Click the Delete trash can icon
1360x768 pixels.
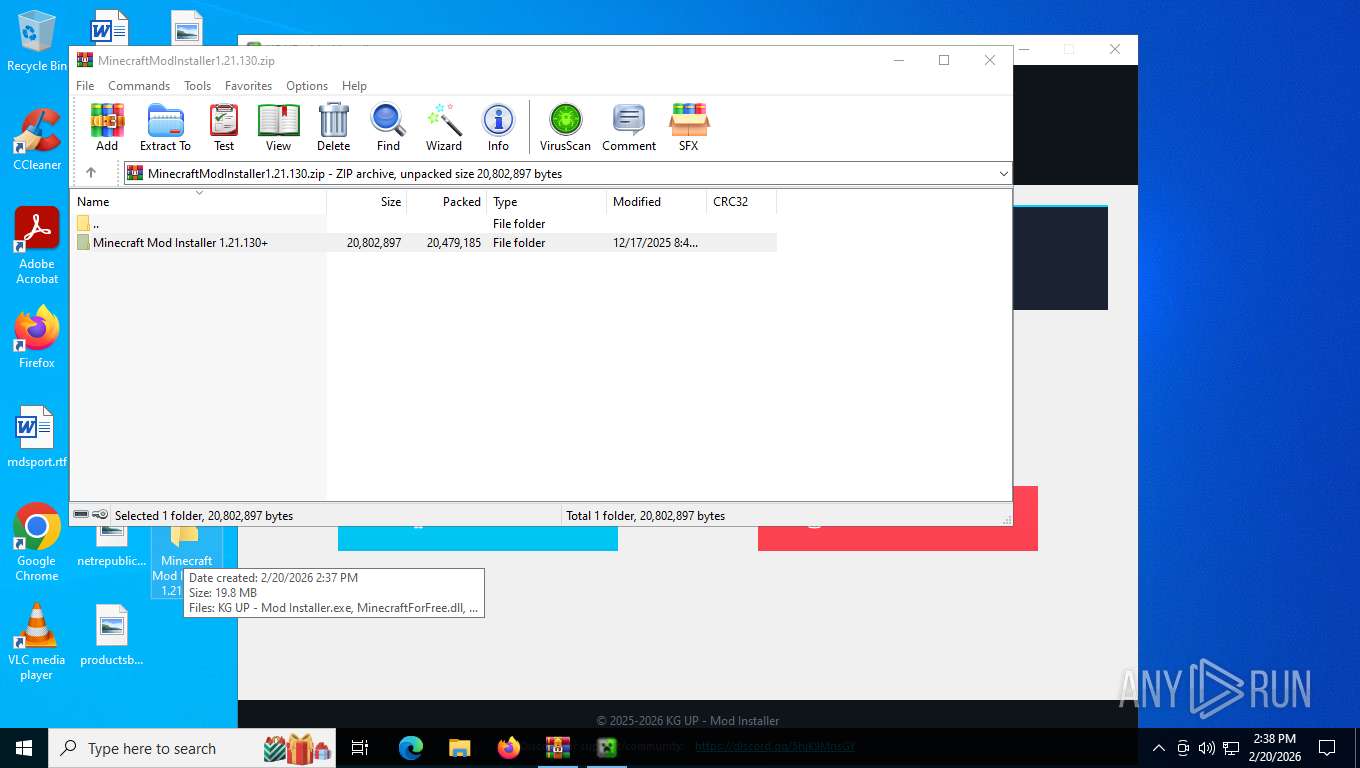click(334, 127)
